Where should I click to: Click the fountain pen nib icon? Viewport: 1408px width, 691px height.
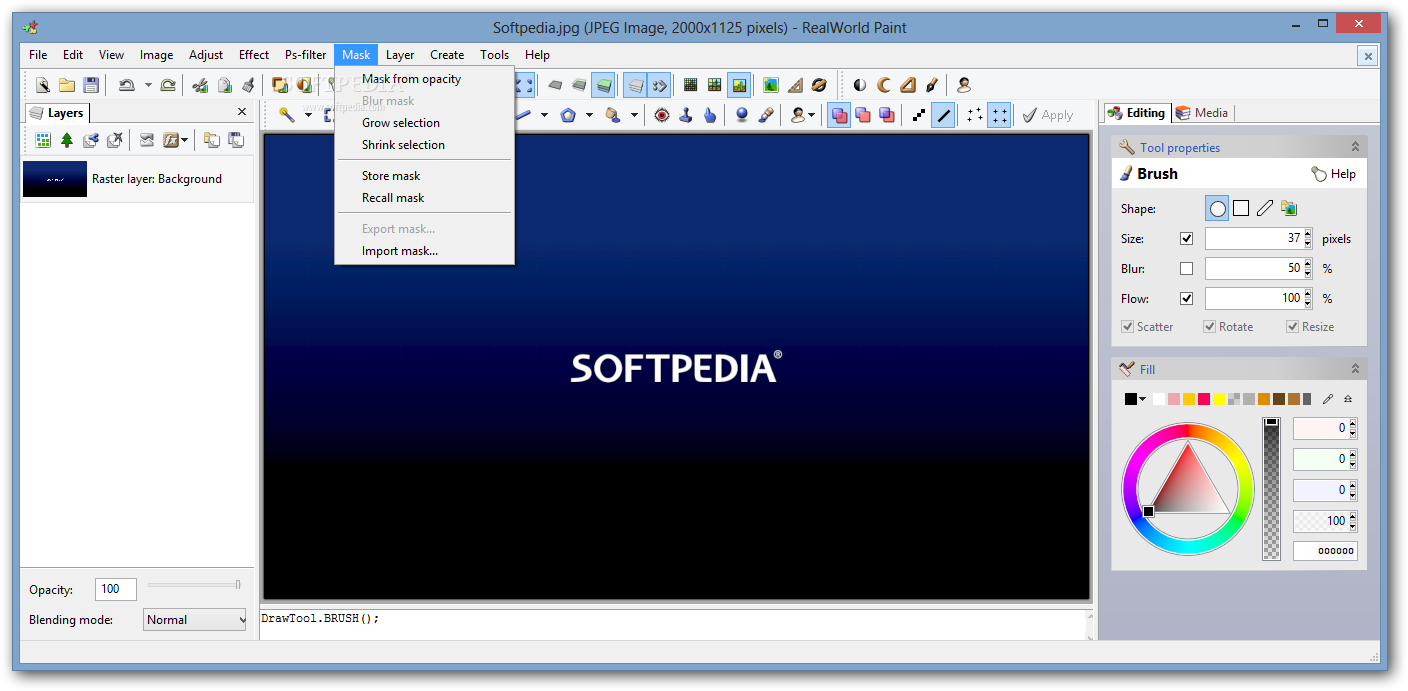[932, 85]
